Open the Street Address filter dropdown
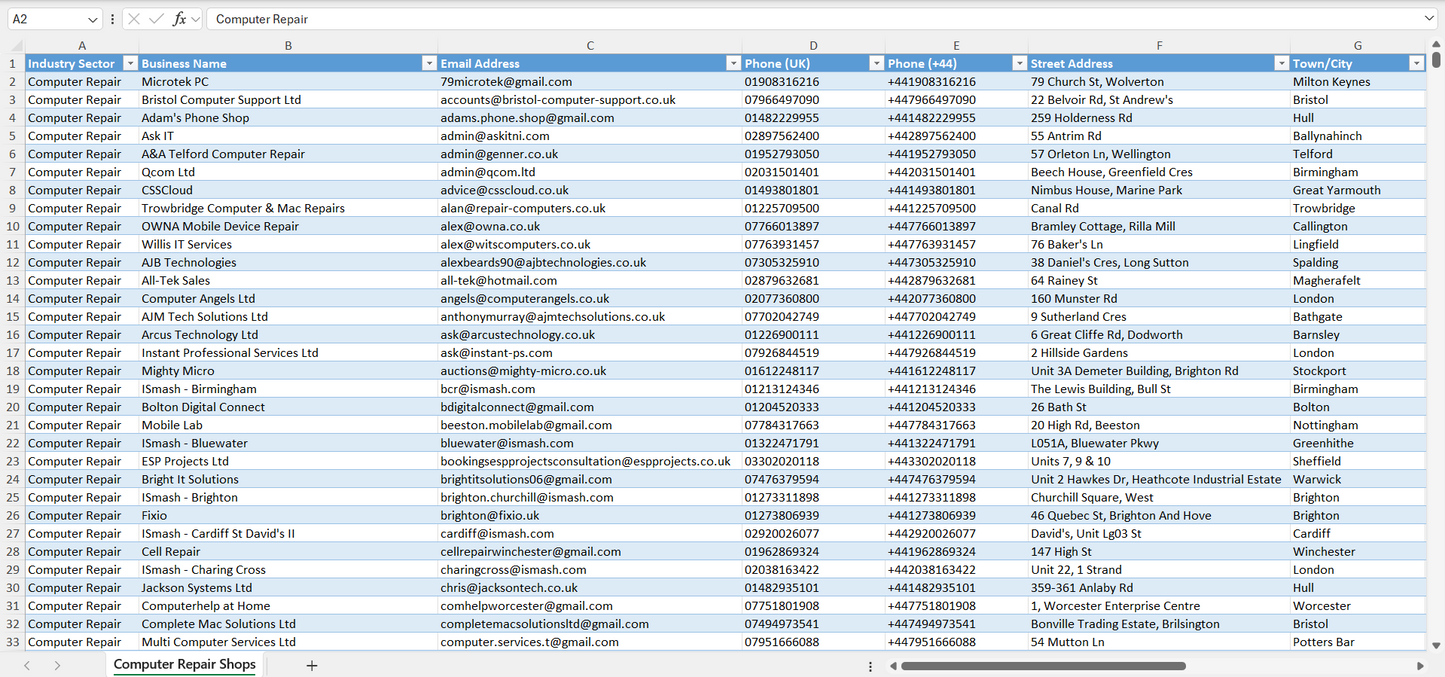 pyautogui.click(x=1281, y=63)
